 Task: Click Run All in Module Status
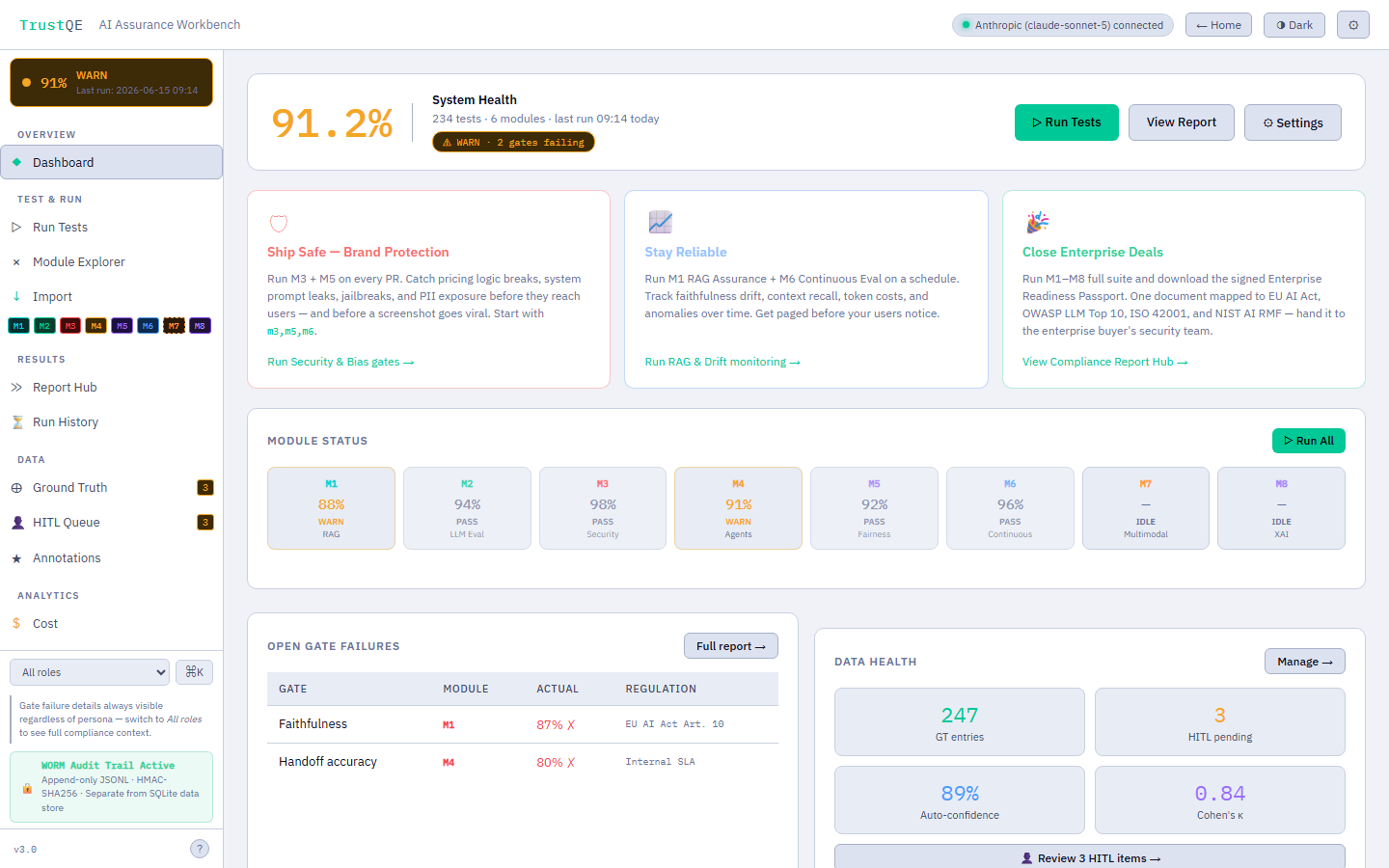[1309, 441]
